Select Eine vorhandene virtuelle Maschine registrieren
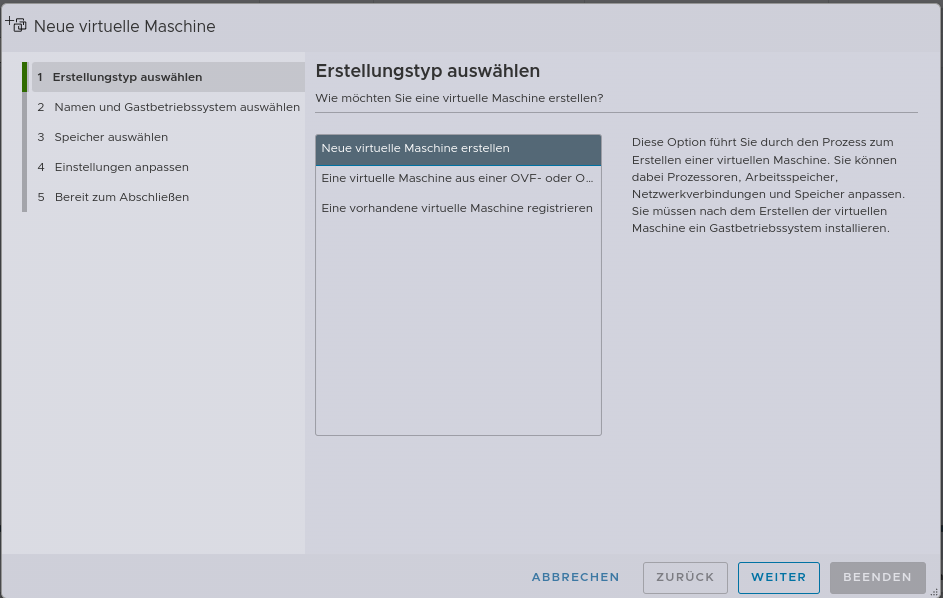 point(457,208)
